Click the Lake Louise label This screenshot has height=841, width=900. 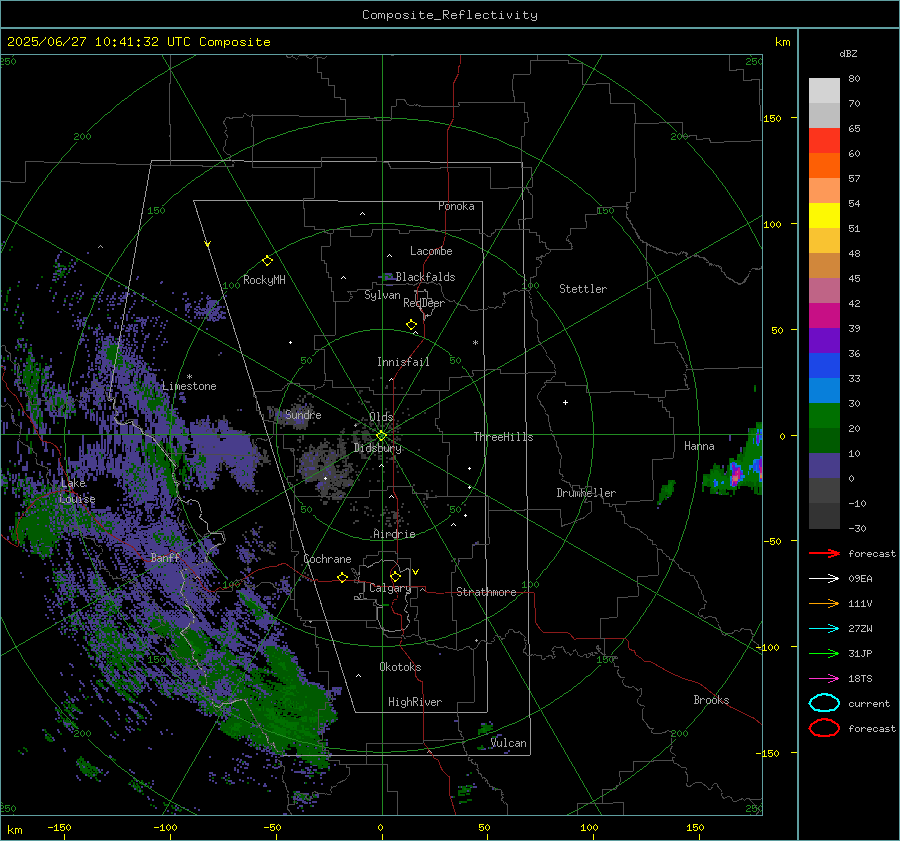tap(77, 491)
